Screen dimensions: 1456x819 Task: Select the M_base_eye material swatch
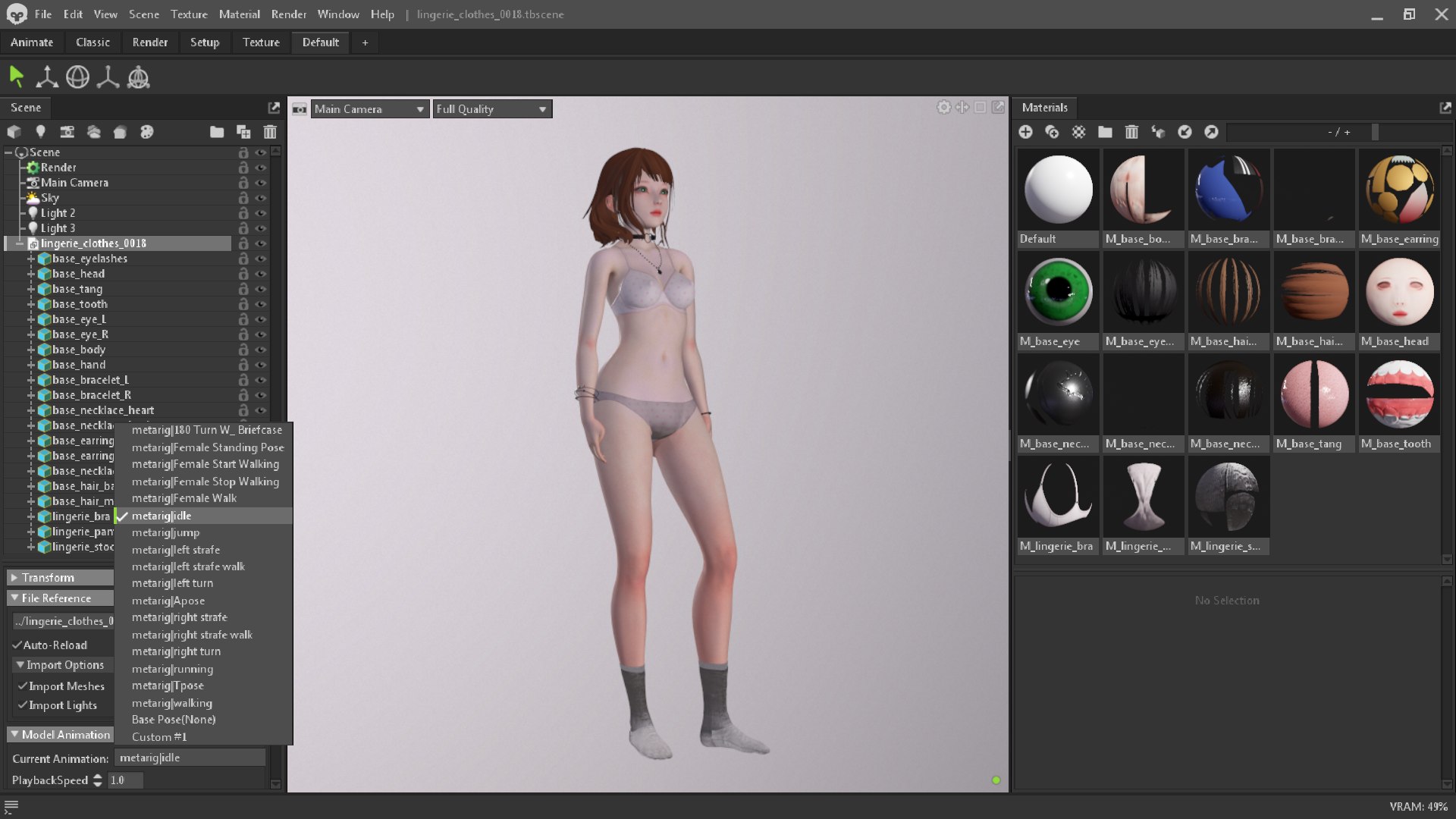pos(1058,300)
